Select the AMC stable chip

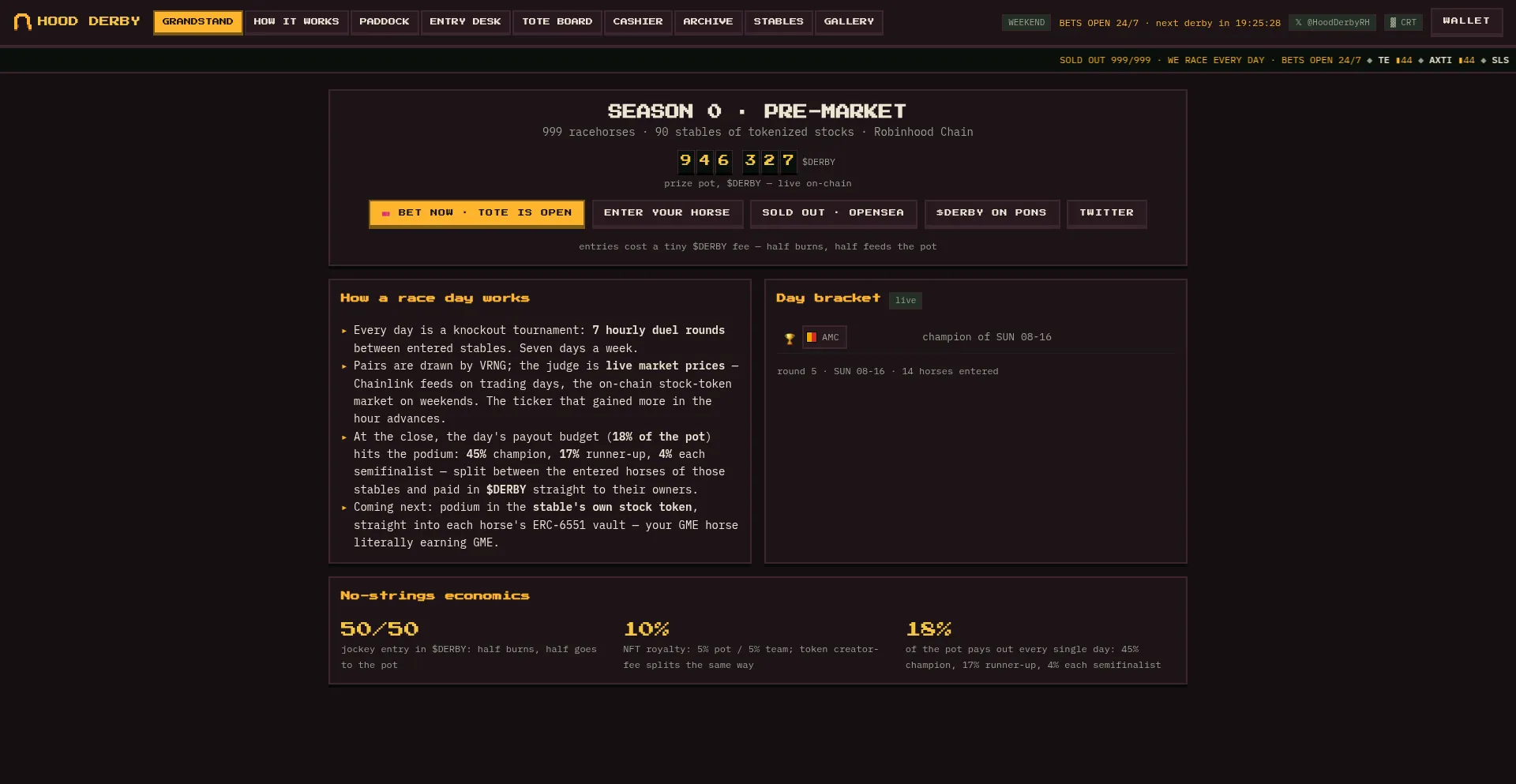(824, 337)
